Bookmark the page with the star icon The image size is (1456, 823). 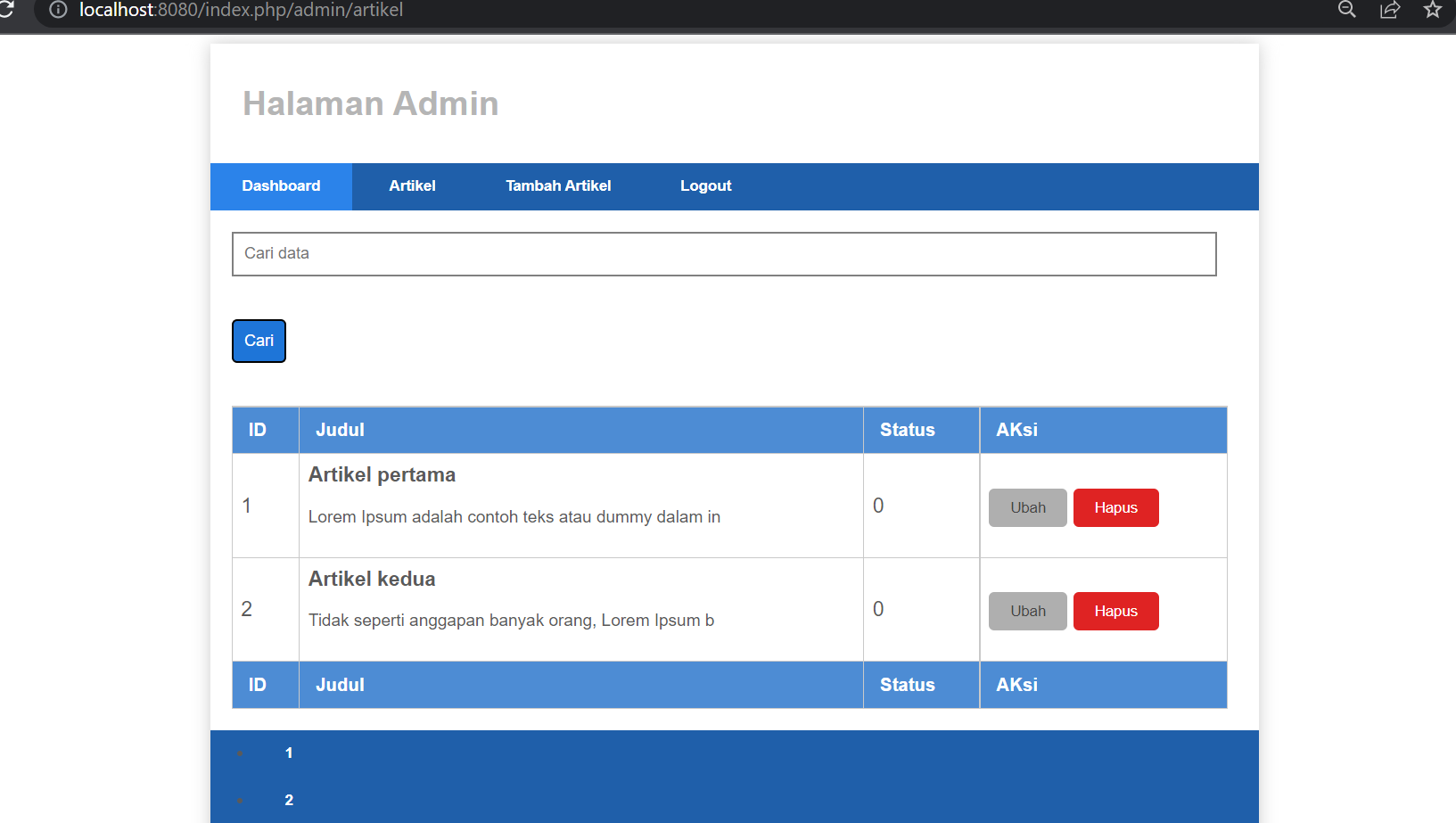pos(1432,10)
